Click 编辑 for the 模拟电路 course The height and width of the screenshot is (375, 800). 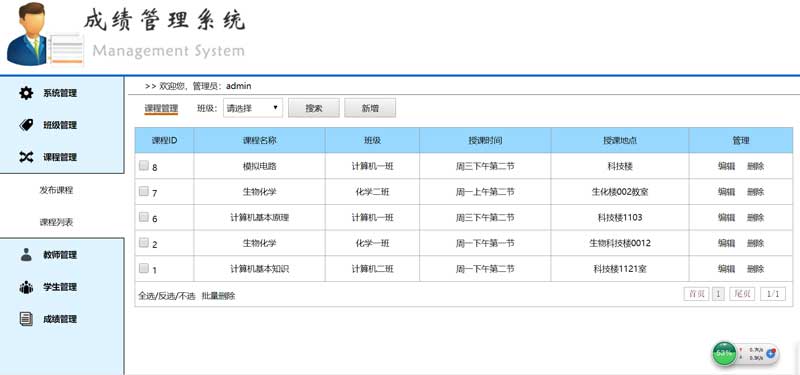727,166
